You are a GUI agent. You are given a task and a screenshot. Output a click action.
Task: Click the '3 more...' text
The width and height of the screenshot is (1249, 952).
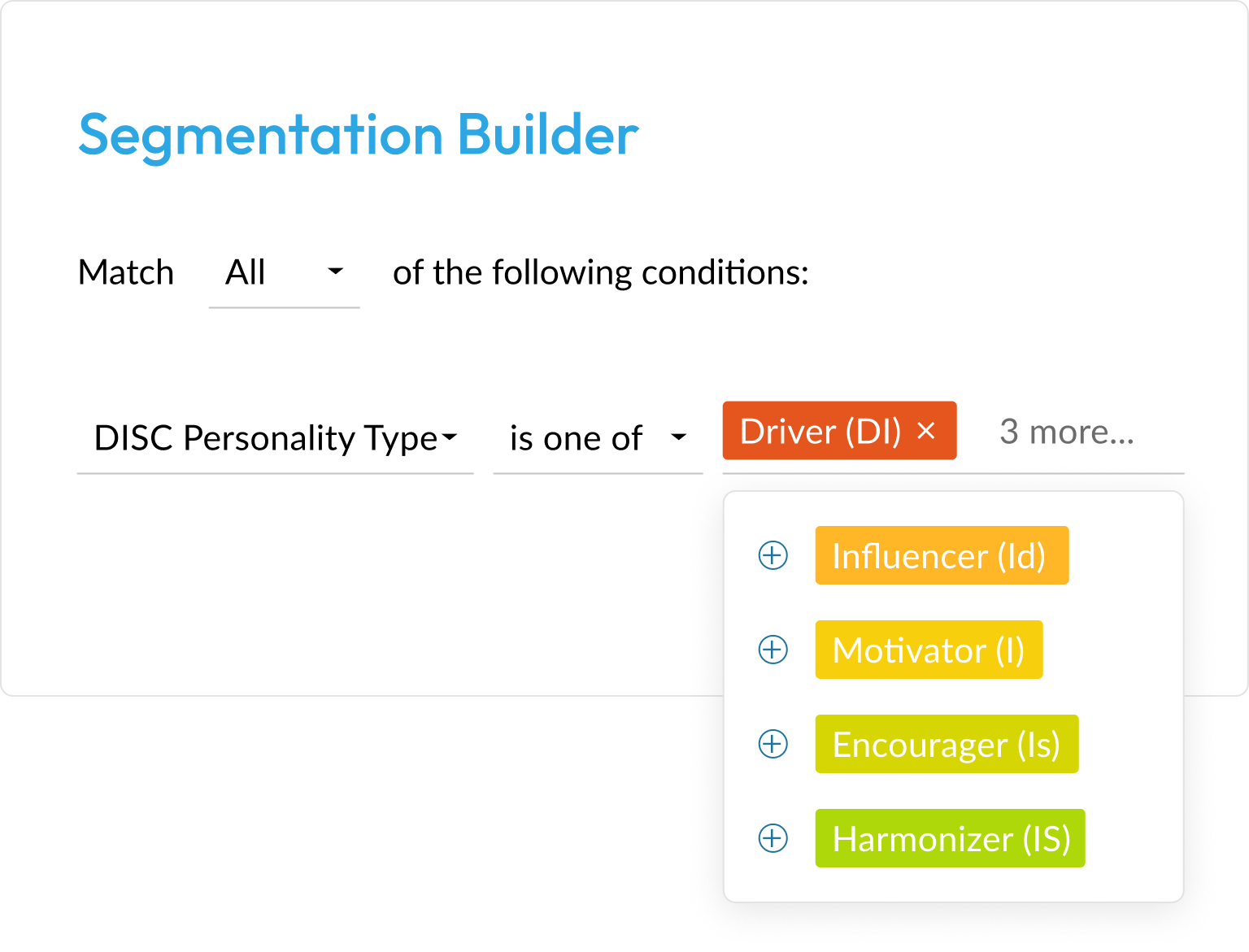pos(1066,433)
